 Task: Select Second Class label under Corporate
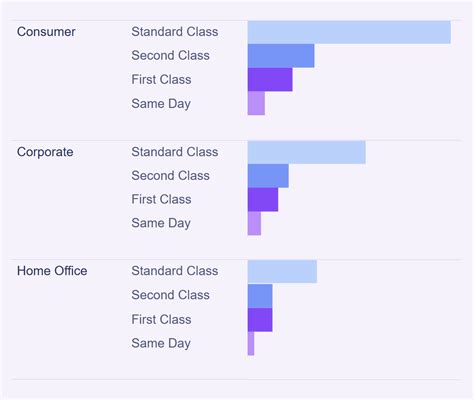click(x=170, y=175)
